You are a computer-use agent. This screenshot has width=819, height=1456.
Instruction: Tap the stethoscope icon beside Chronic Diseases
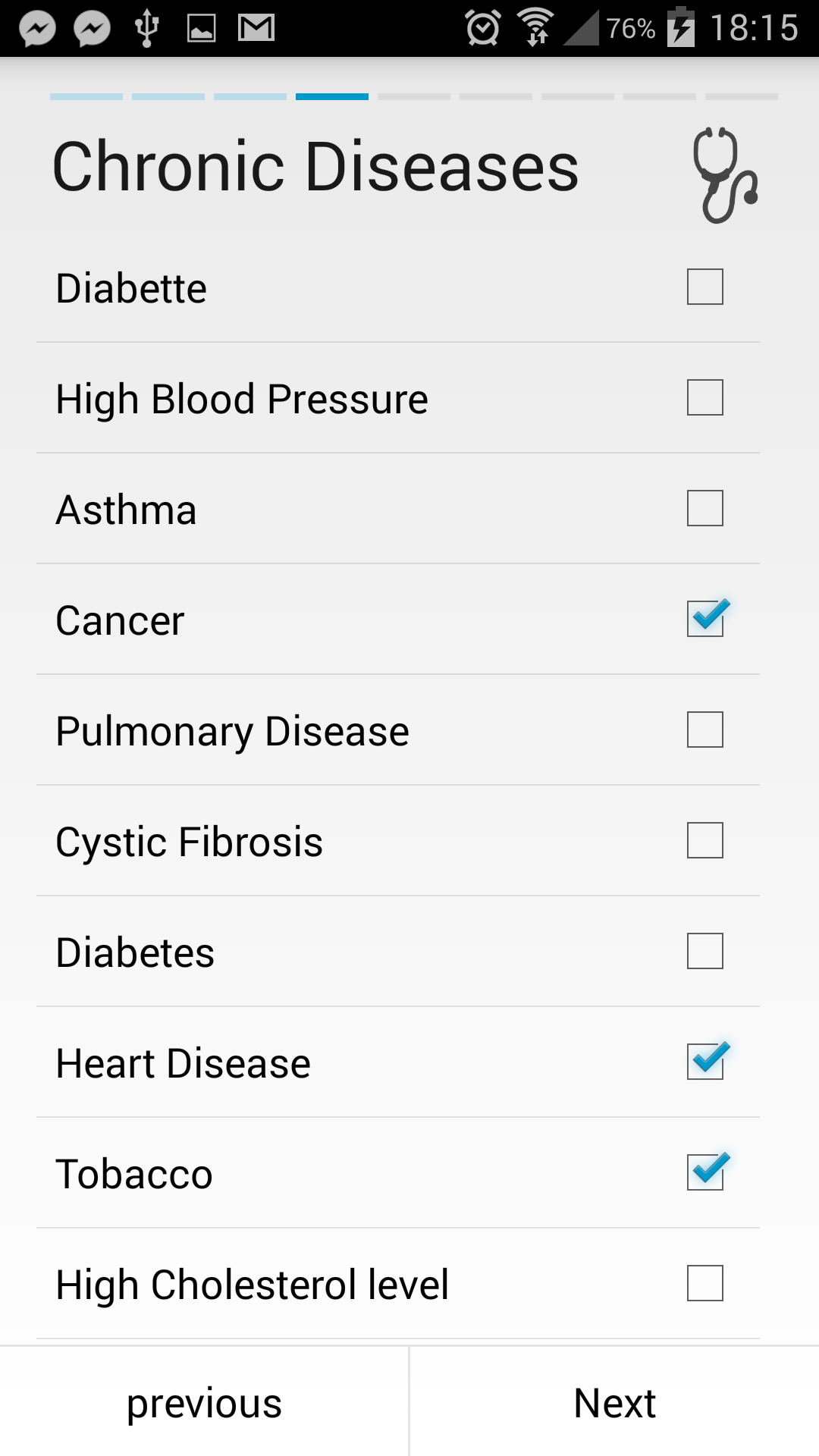pyautogui.click(x=725, y=175)
